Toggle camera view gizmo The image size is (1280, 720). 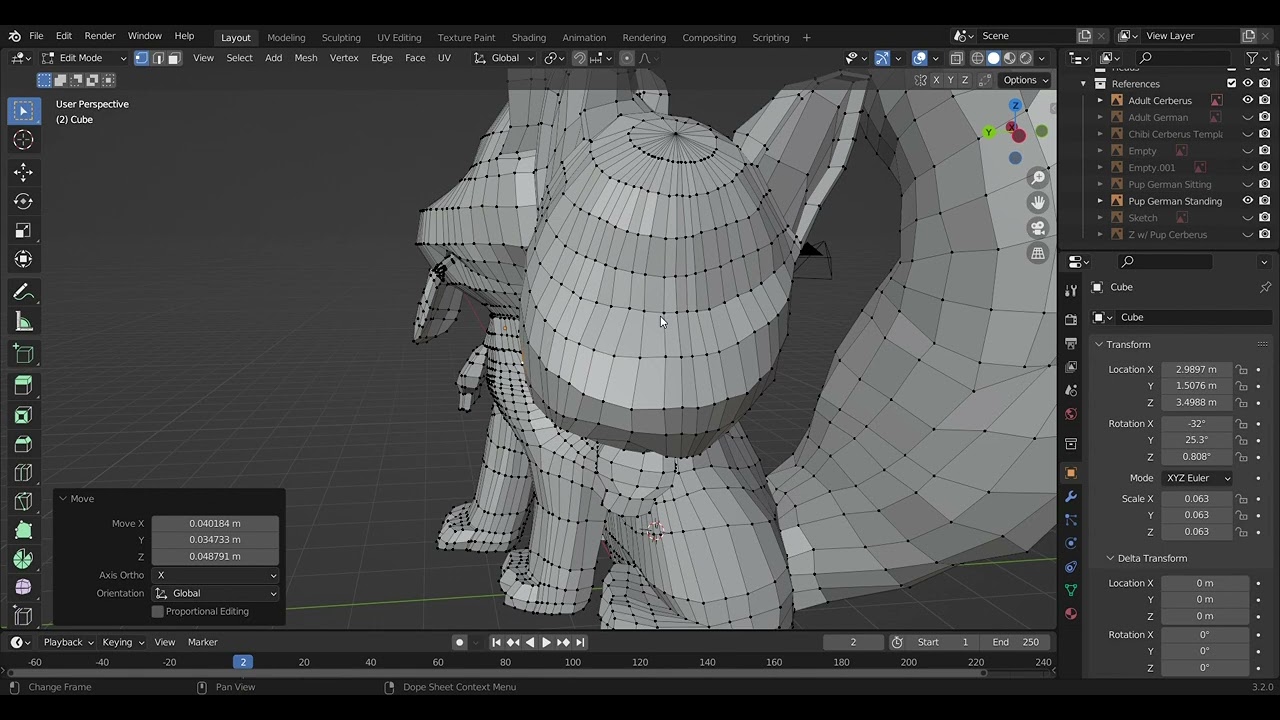(1038, 228)
